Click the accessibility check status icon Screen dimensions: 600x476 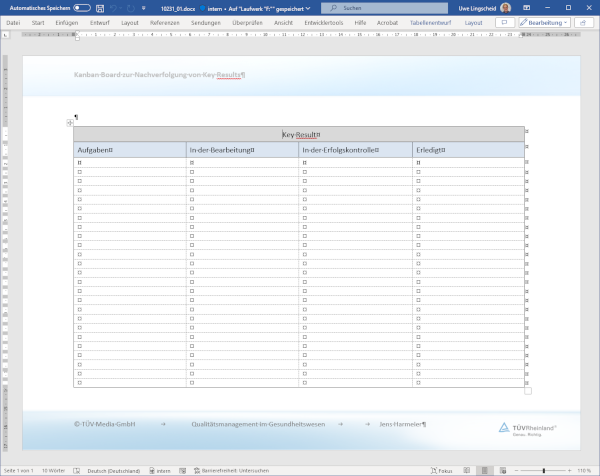[x=196, y=470]
